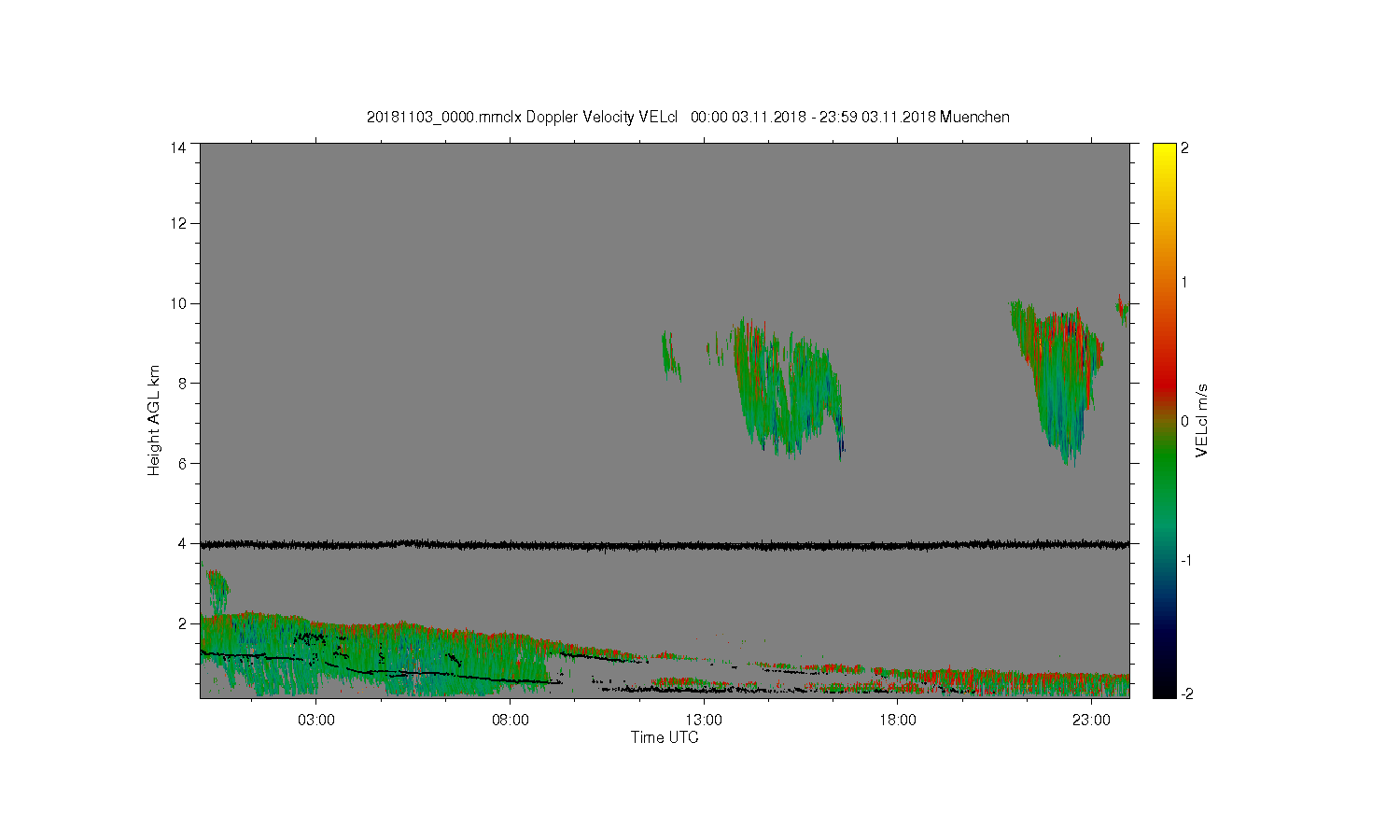Click the '8' height tick label
The width and height of the screenshot is (1400, 840).
point(183,383)
